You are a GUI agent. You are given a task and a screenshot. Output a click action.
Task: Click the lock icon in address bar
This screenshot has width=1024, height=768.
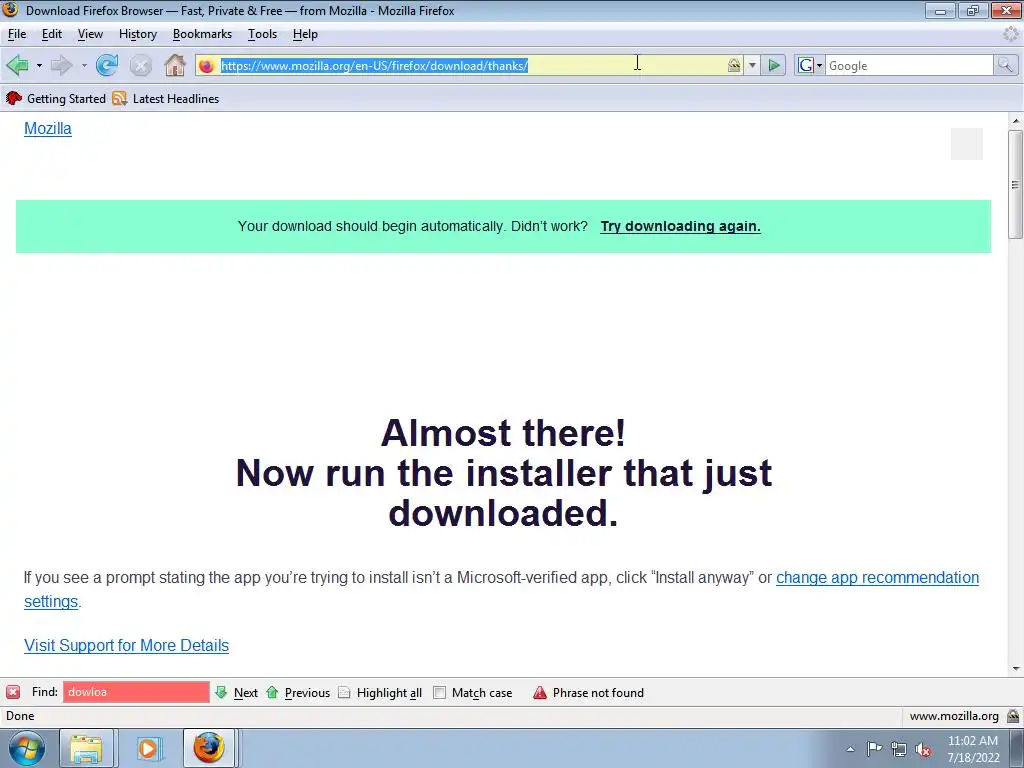point(734,65)
